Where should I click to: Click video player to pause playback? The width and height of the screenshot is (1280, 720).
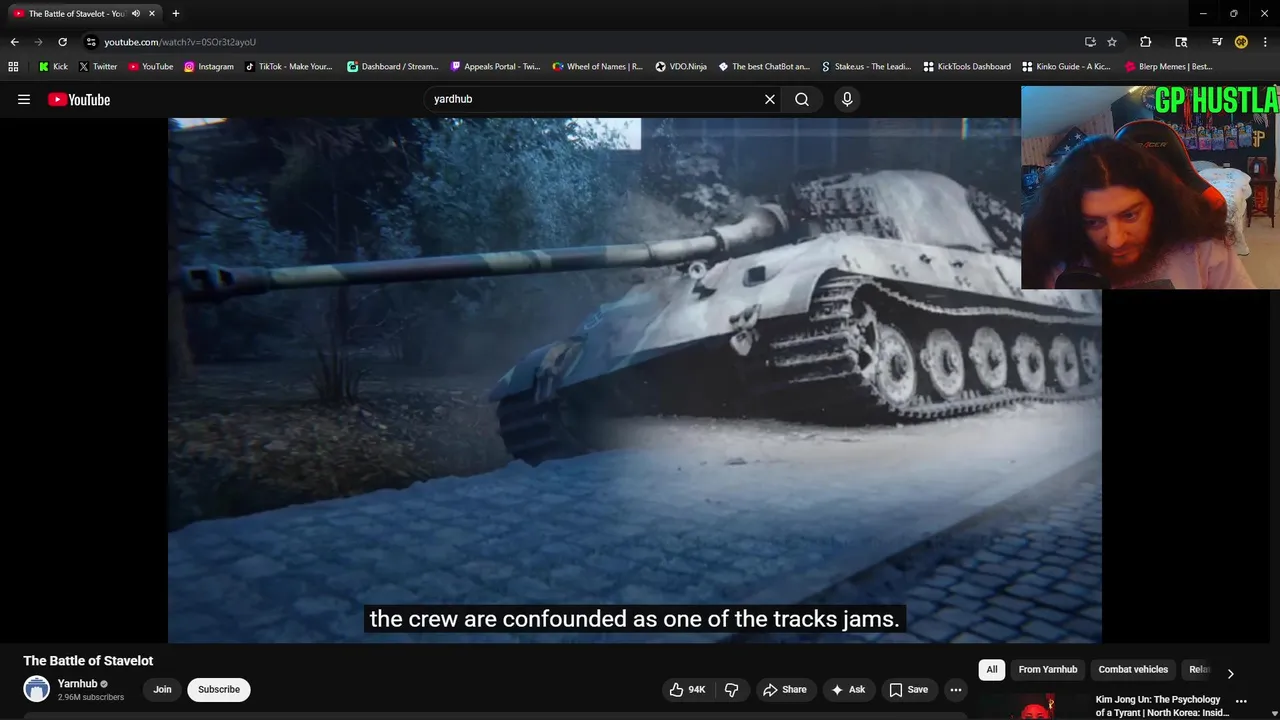pos(634,380)
